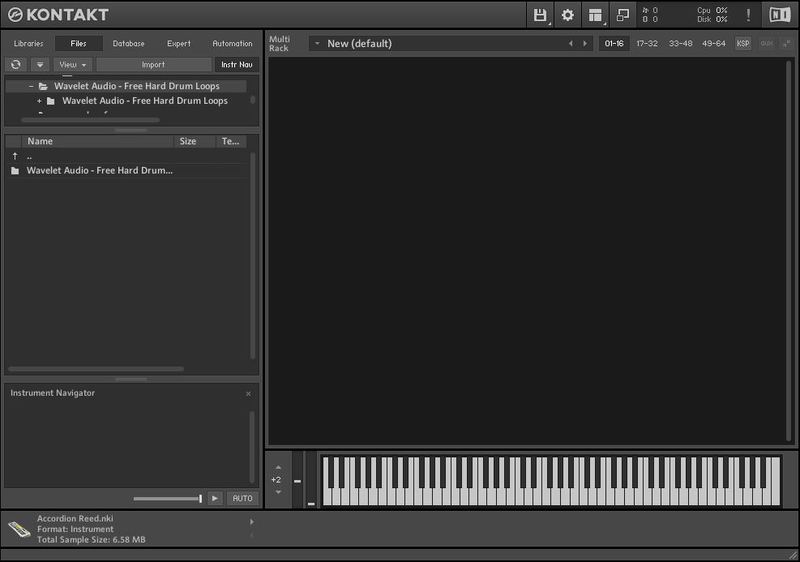
Task: Collapse the top Wavelet Audio folder tree node
Action: (31, 86)
